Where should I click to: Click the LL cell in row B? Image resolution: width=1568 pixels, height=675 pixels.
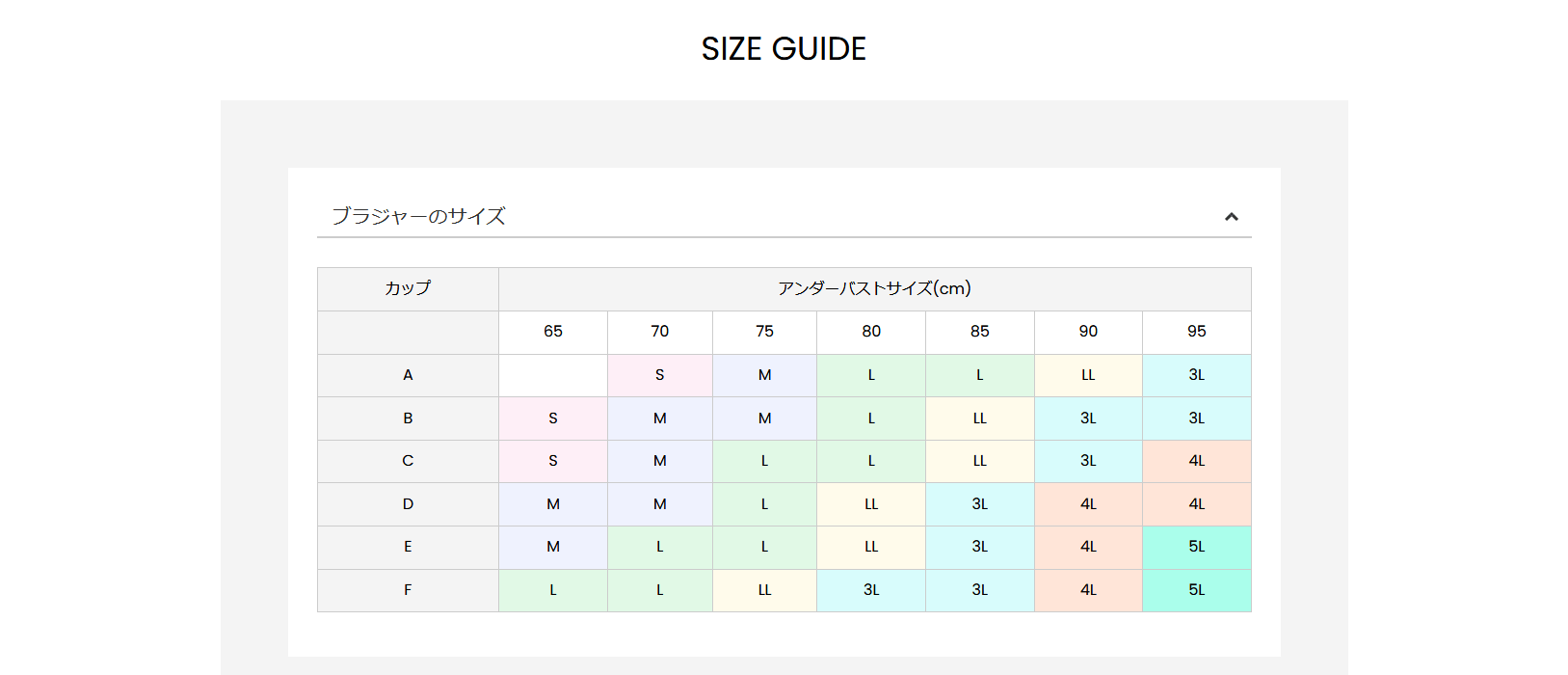click(980, 418)
